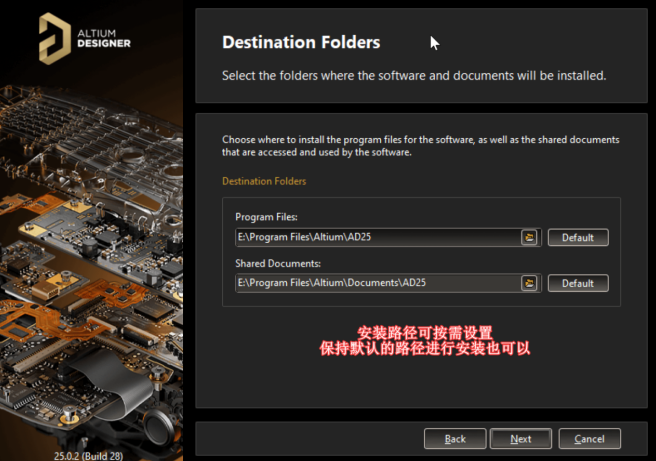
Task: Click the browse folder icon for Shared Documents
Action: click(x=530, y=283)
